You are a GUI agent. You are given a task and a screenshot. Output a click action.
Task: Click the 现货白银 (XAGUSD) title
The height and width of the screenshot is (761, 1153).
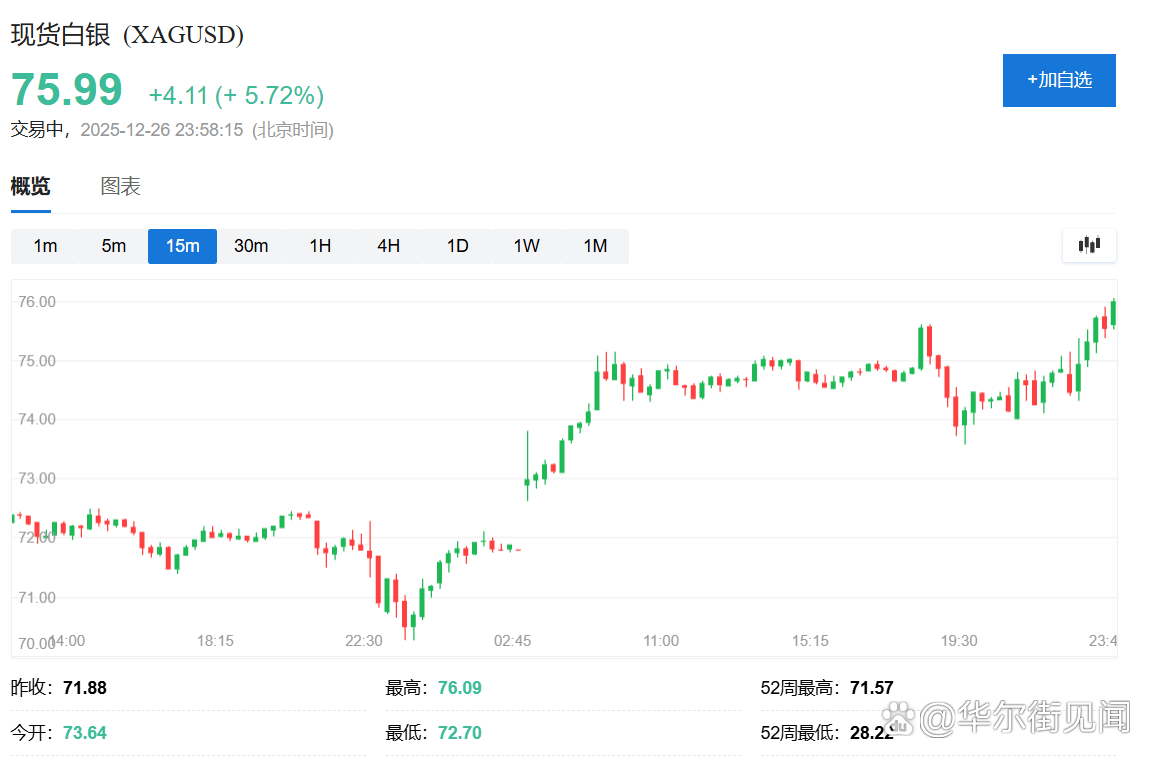pyautogui.click(x=127, y=35)
